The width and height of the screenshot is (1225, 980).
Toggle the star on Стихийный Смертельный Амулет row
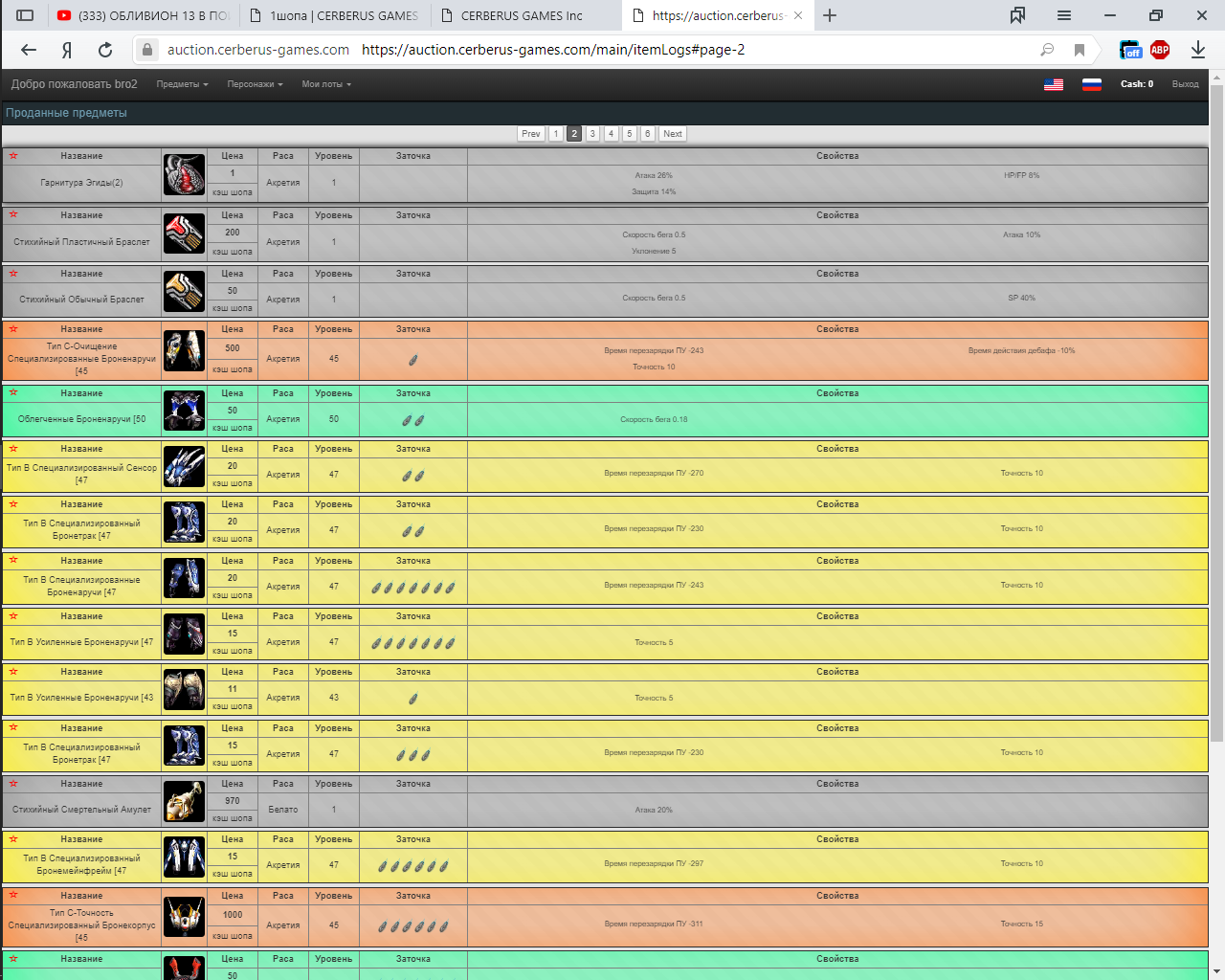tap(13, 784)
